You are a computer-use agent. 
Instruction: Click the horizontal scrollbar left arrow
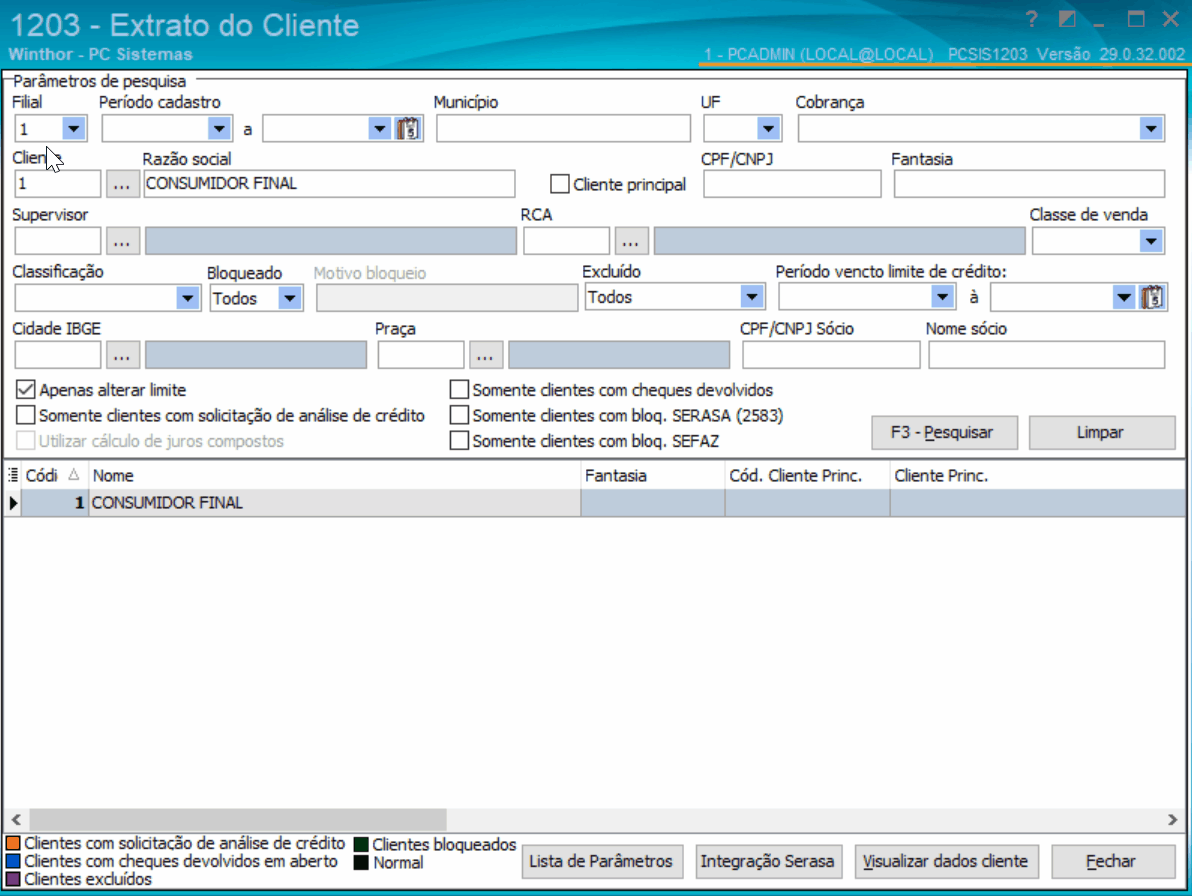tap(16, 819)
